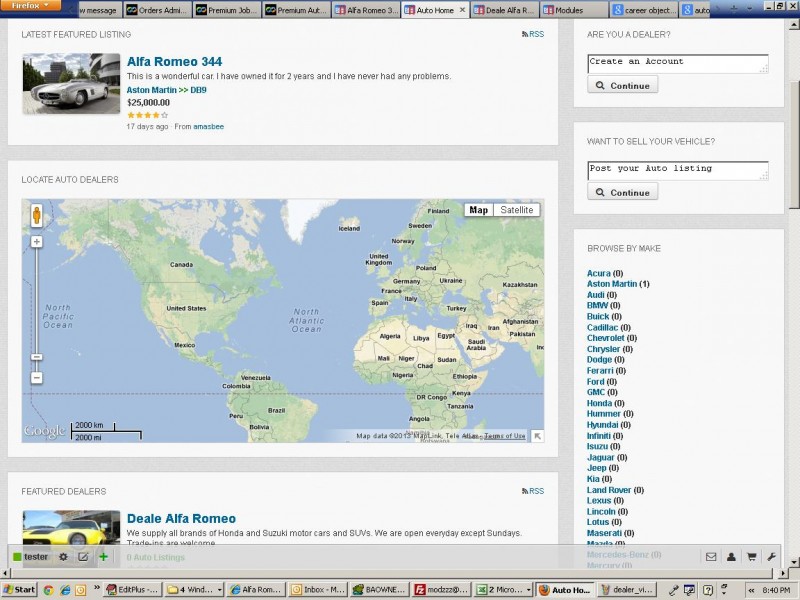Open the 4 Windows Explorer taskbar group
Viewport: 800px width, 600px height.
point(195,590)
